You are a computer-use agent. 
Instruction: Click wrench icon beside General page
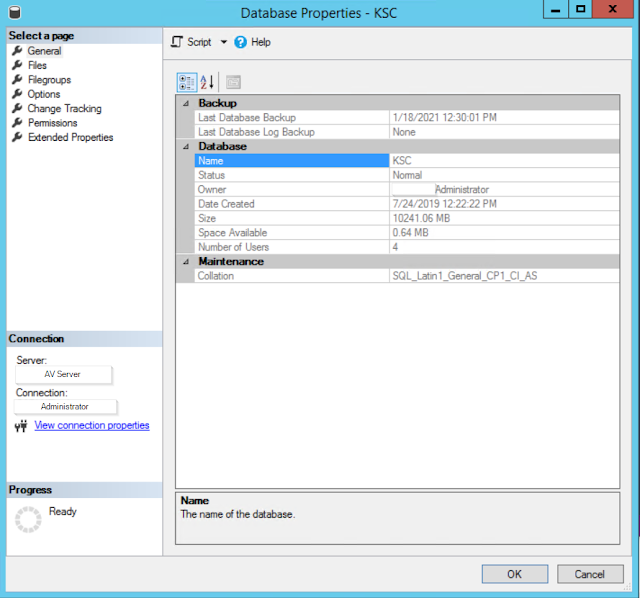(x=17, y=51)
